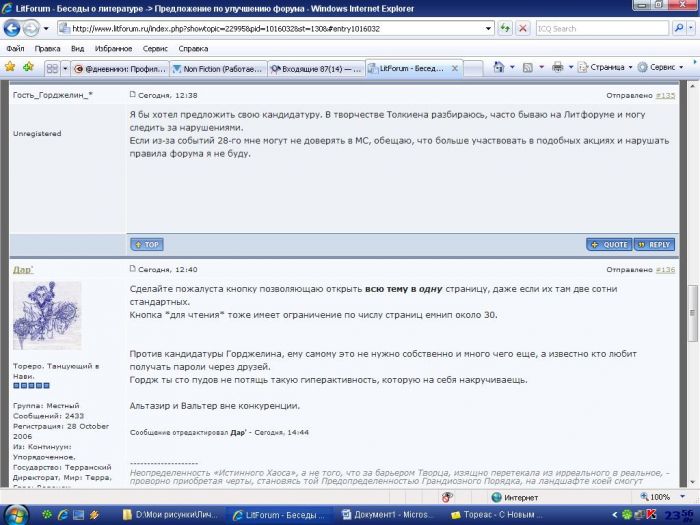
Task: Click the QUOTE button in first post
Action: click(x=609, y=244)
